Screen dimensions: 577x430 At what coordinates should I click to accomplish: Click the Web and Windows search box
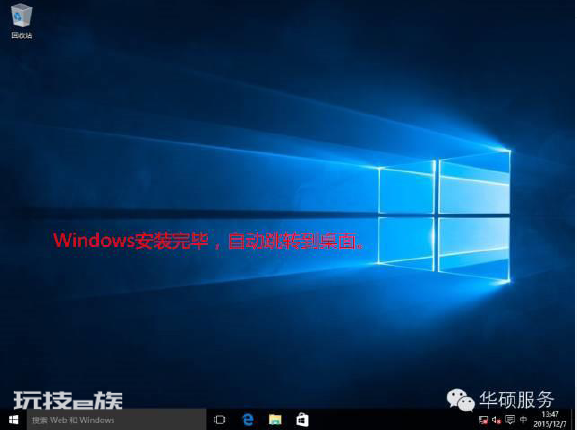(116, 420)
